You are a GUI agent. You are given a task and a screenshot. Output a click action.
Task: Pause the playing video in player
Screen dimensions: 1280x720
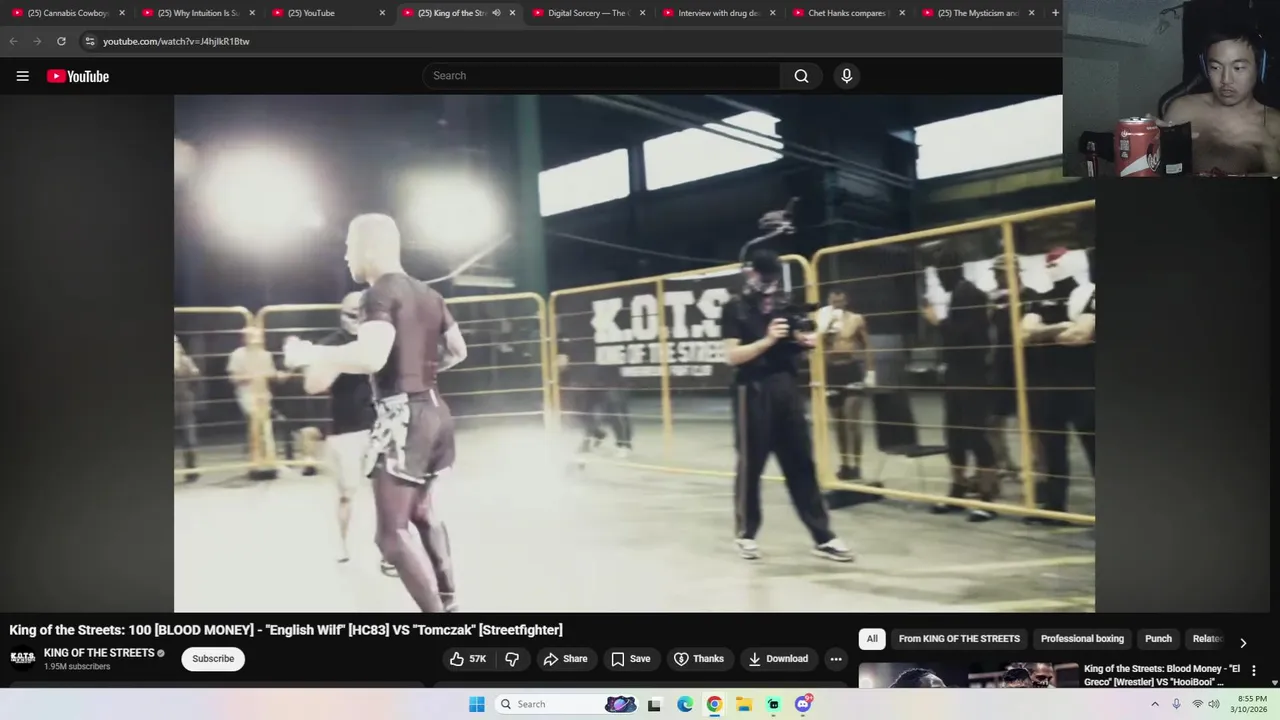634,353
